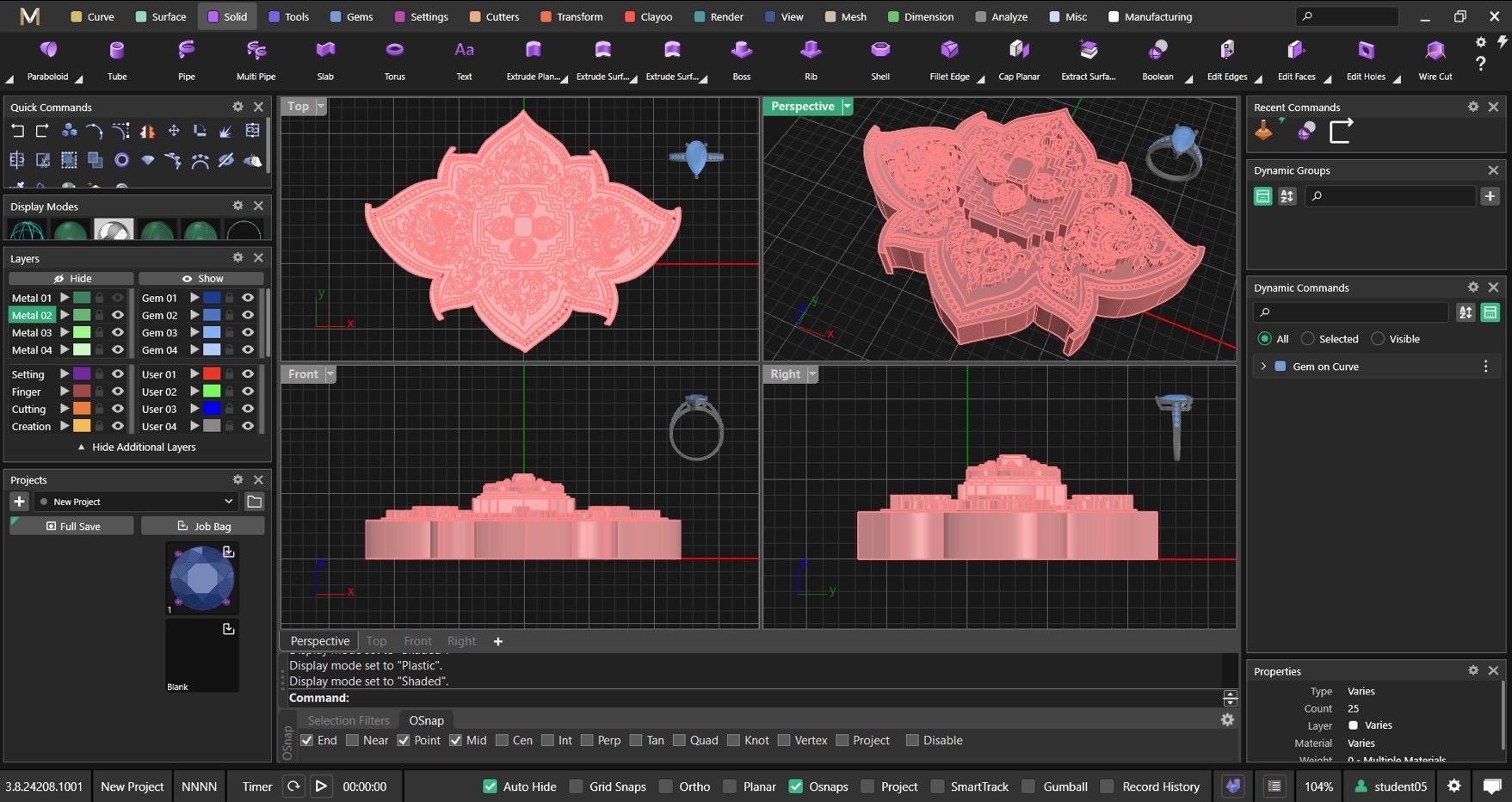Screen dimensions: 1512x802
Task: Expand the Setting layer arrow
Action: [65, 374]
